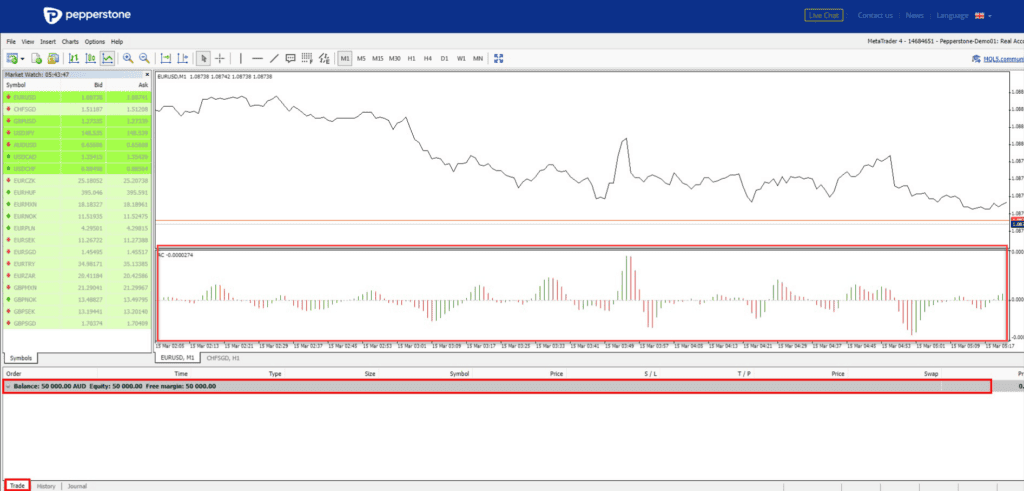Switch to the History tab
The height and width of the screenshot is (491, 1024).
[46, 486]
